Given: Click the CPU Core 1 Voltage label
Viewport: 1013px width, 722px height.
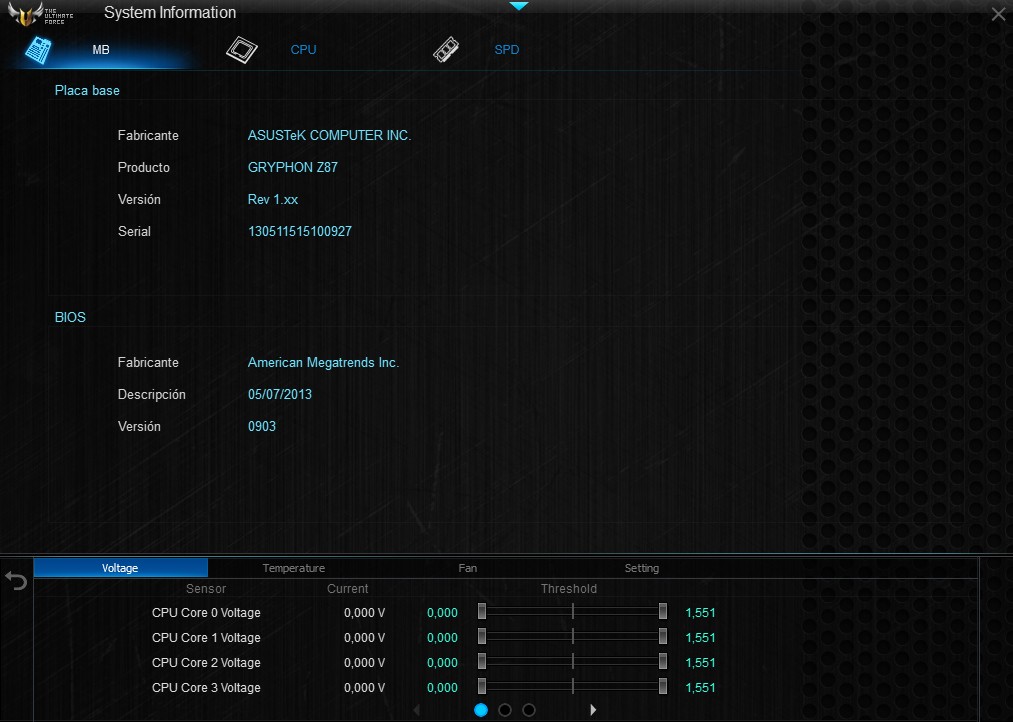Looking at the screenshot, I should click(x=206, y=637).
